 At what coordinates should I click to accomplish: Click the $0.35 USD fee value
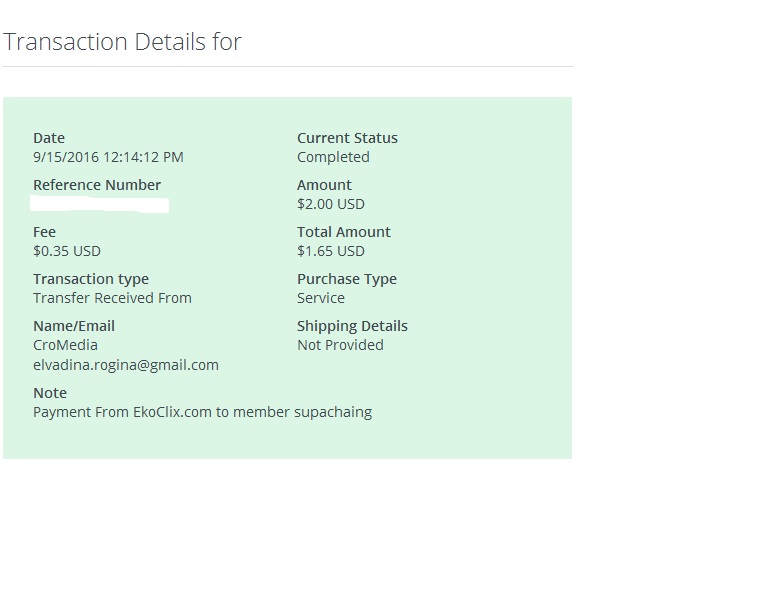click(x=67, y=251)
